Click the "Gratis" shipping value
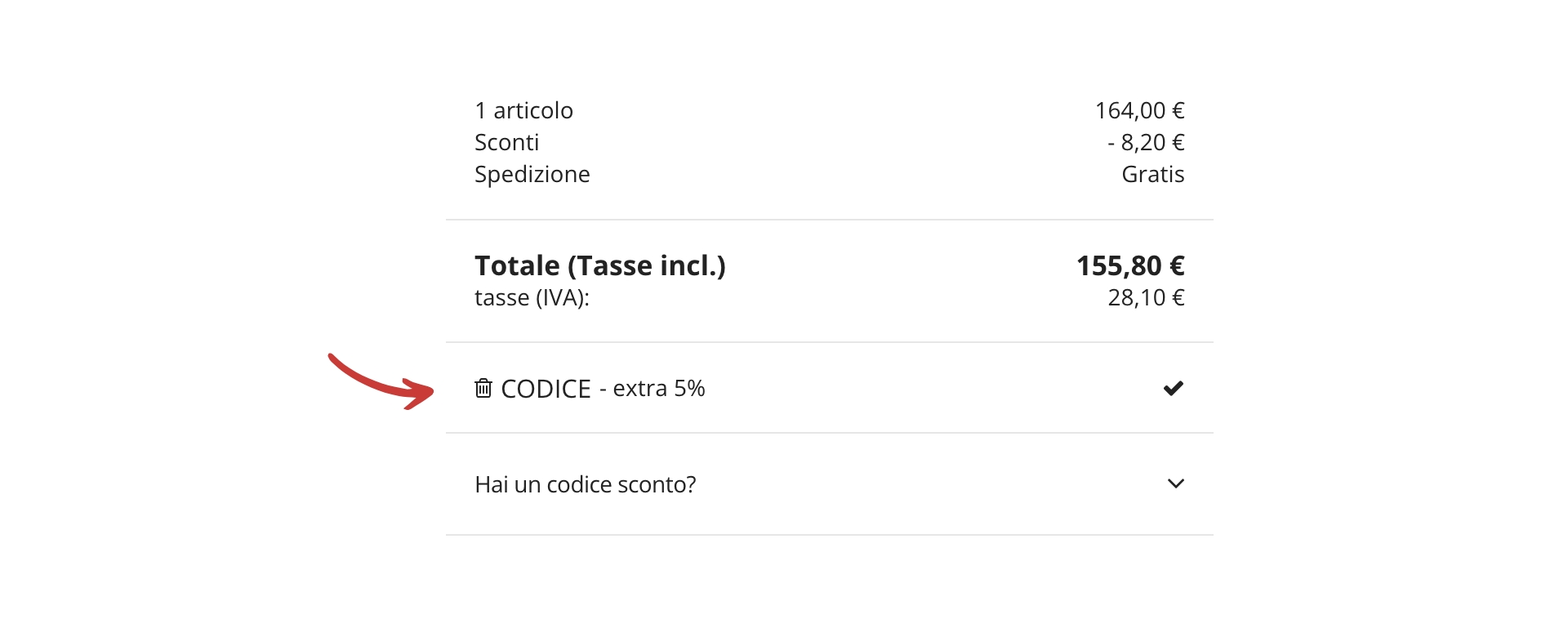The width and height of the screenshot is (1568, 637). 1152,174
